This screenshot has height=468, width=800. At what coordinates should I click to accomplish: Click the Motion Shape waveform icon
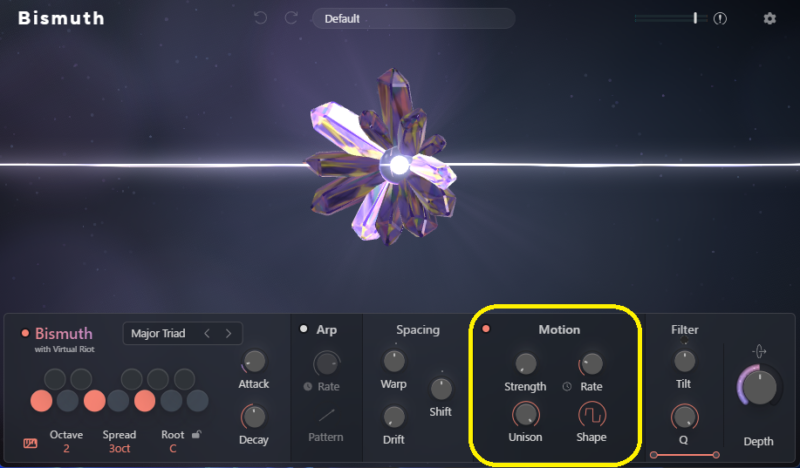point(592,415)
